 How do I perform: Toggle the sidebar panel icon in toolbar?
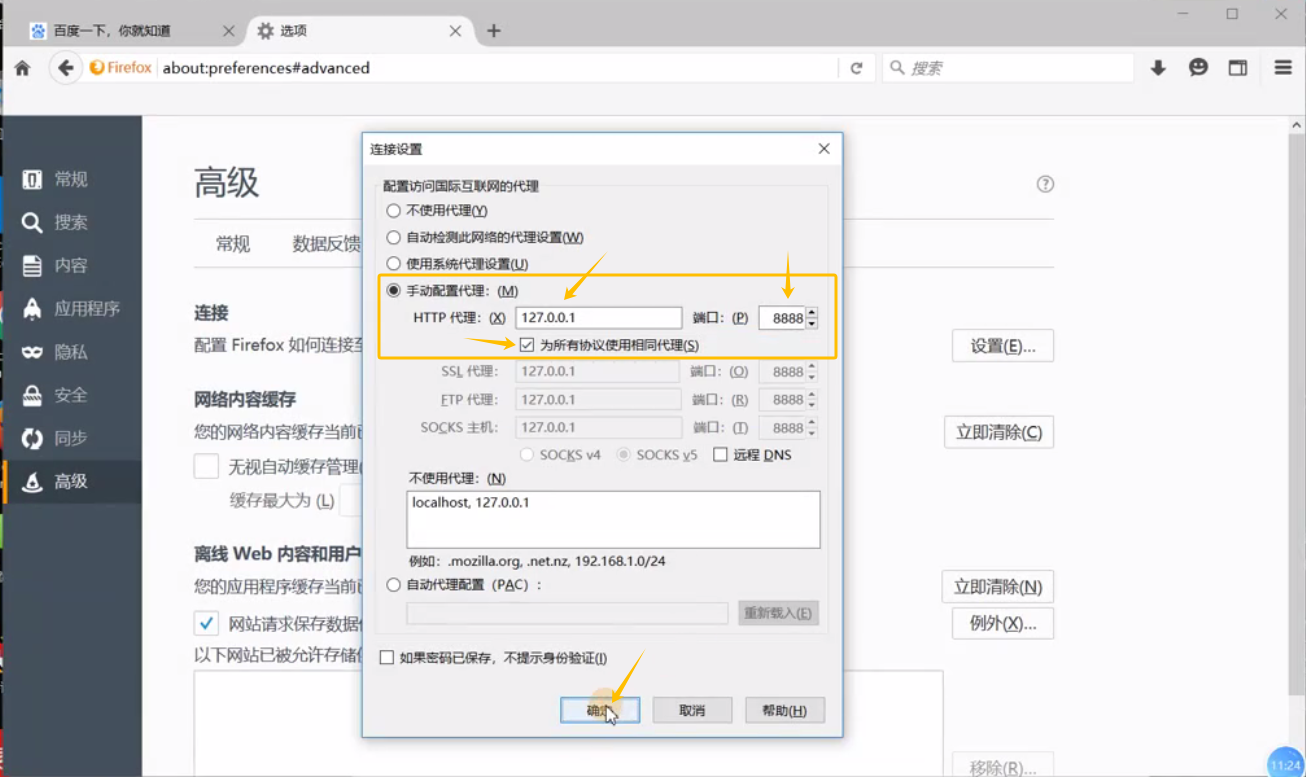(x=1238, y=68)
